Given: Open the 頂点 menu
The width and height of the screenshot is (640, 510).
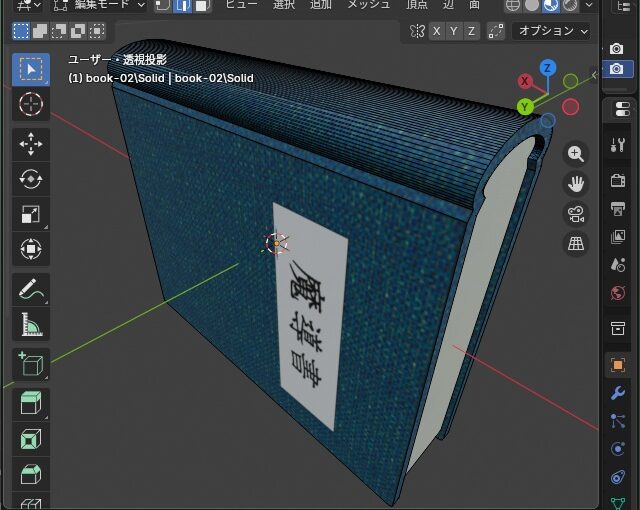Looking at the screenshot, I should (417, 5).
